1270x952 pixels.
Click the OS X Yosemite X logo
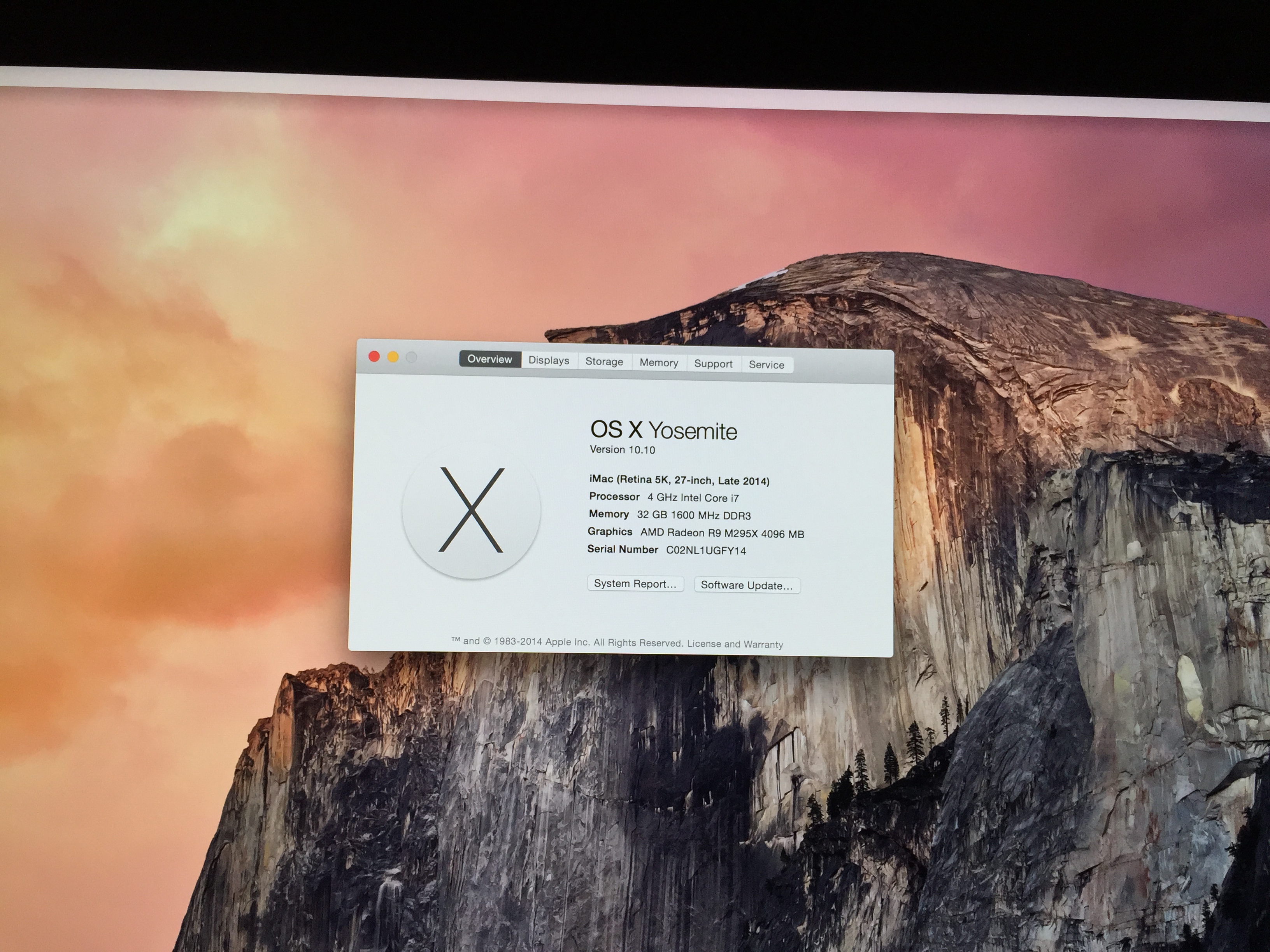(x=471, y=509)
